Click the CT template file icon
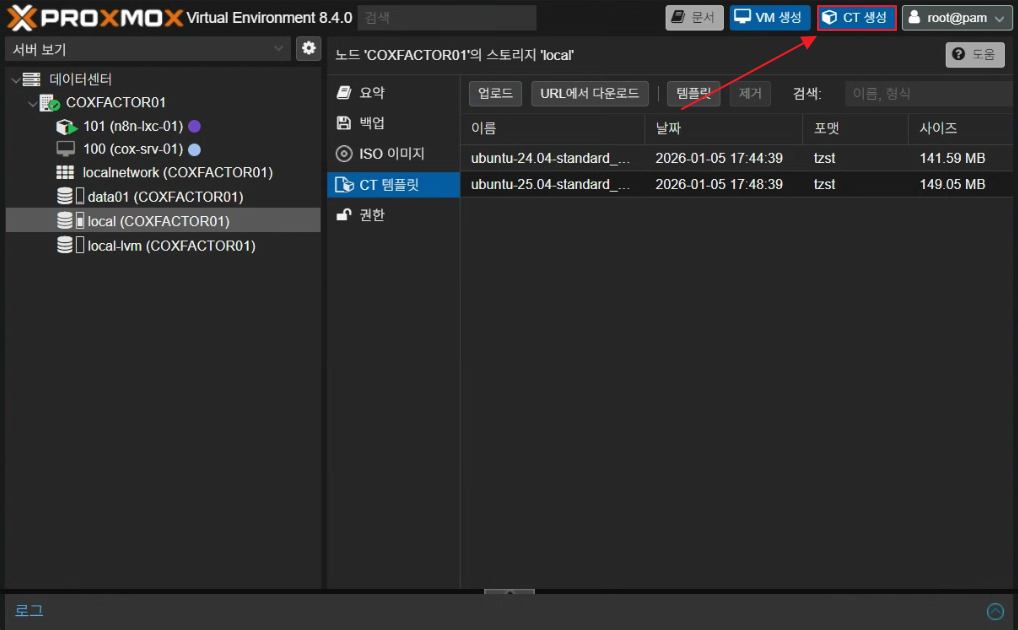The width and height of the screenshot is (1018, 630). [x=344, y=184]
